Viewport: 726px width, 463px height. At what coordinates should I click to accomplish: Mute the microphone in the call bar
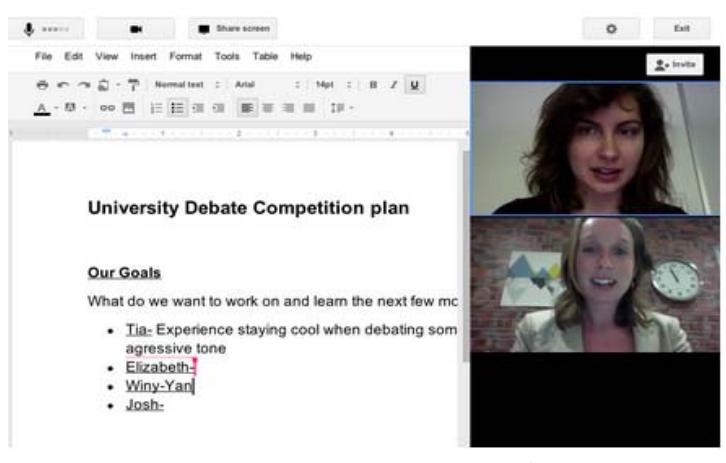click(x=45, y=29)
